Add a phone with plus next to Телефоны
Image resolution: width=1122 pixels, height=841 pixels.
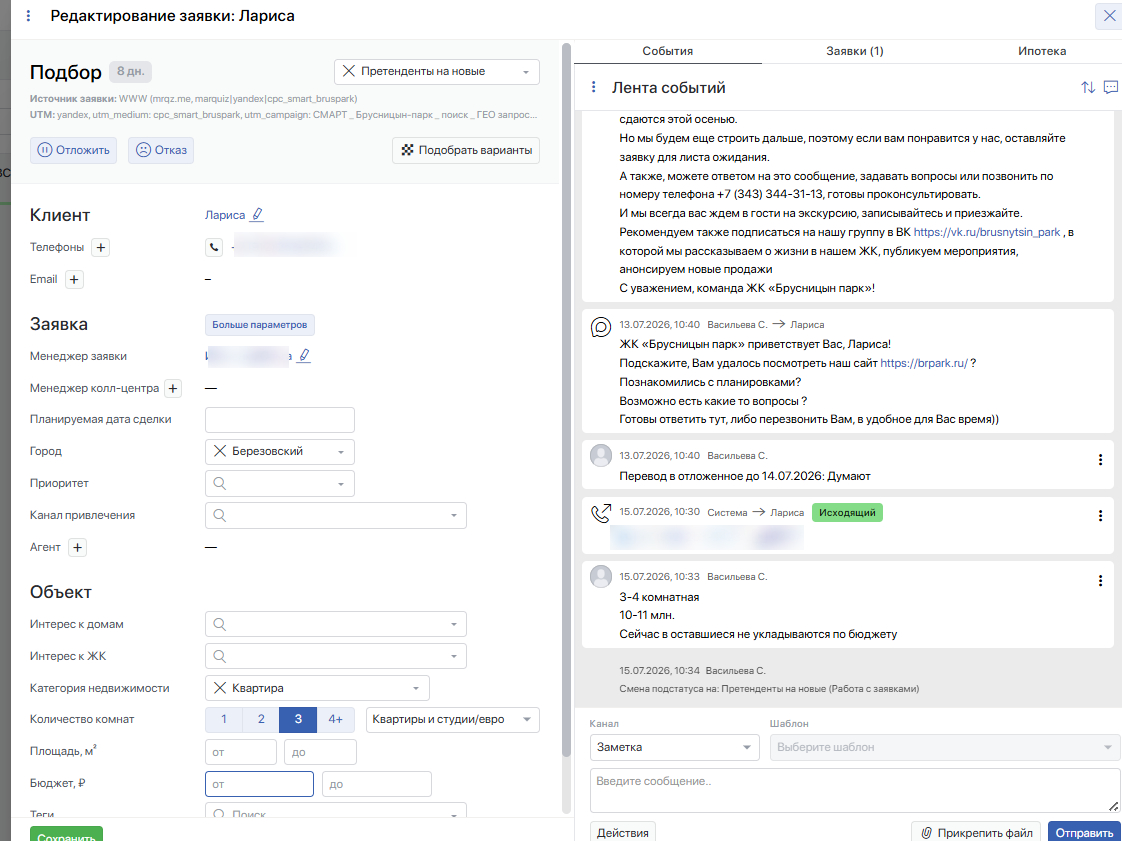pyautogui.click(x=101, y=248)
